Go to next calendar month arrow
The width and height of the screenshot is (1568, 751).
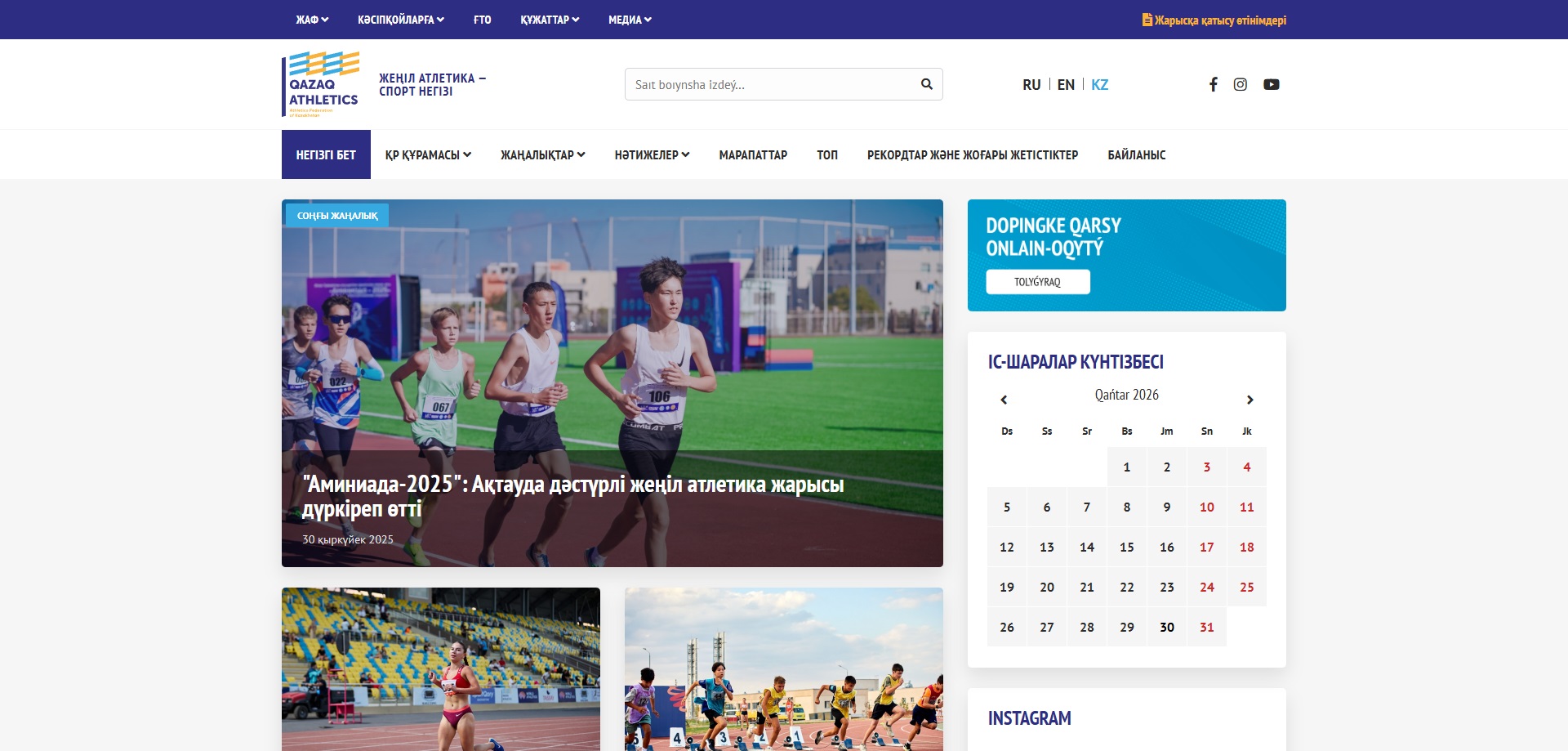tap(1249, 400)
